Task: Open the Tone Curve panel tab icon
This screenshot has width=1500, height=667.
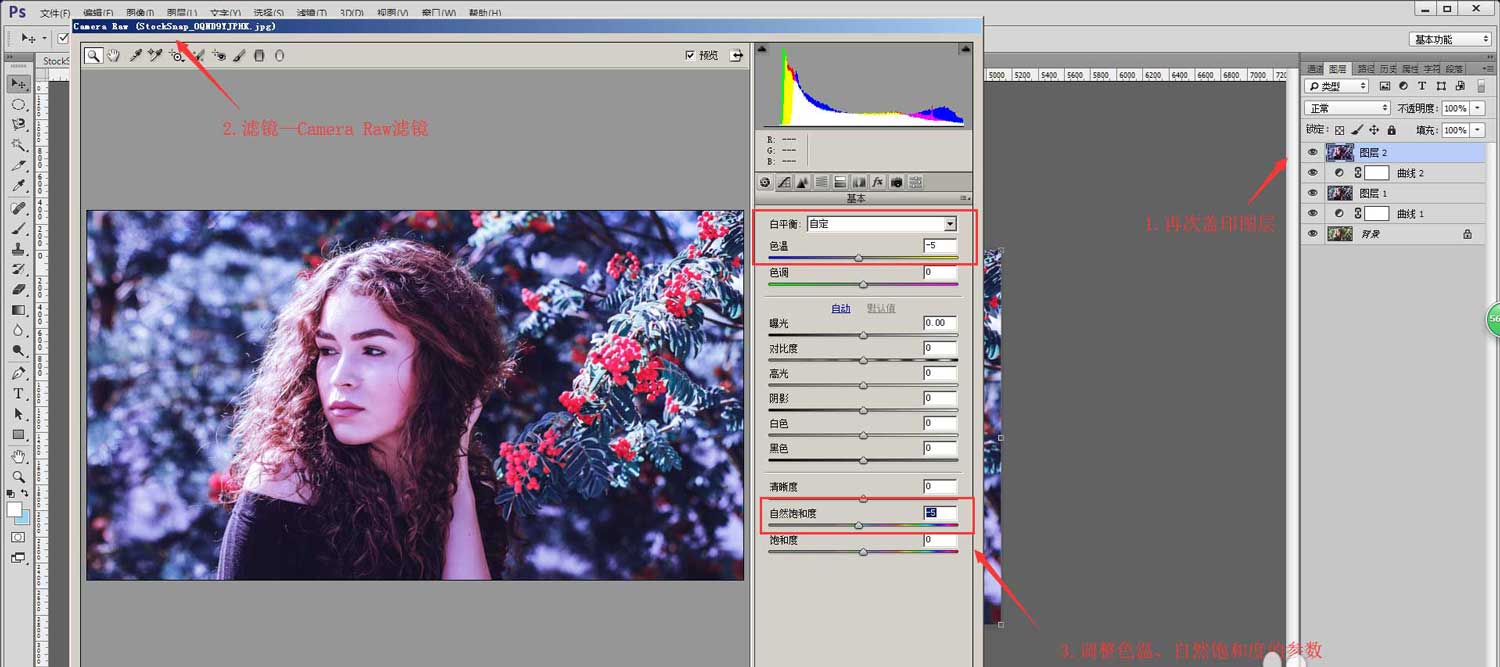Action: (x=784, y=182)
